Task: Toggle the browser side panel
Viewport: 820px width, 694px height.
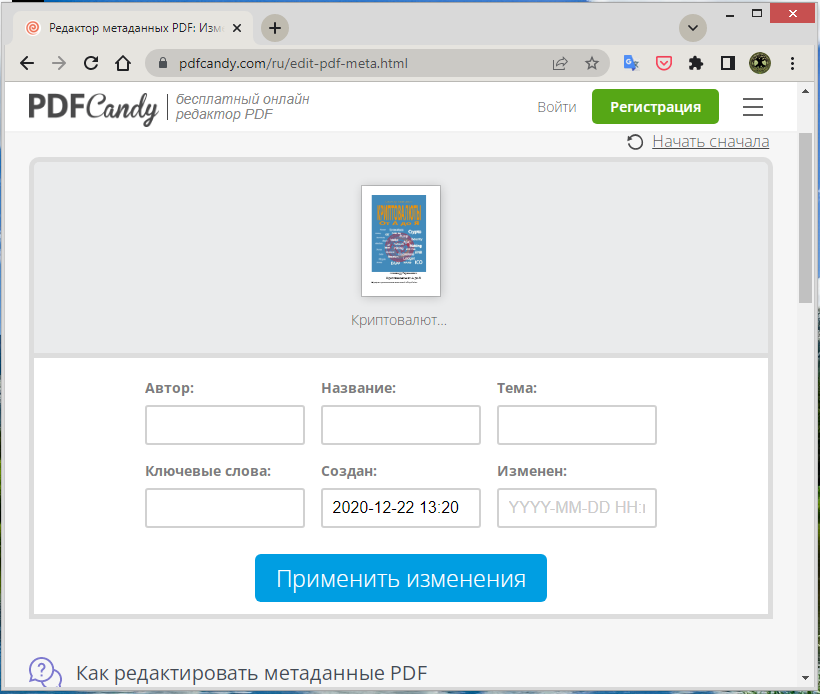Action: [727, 63]
